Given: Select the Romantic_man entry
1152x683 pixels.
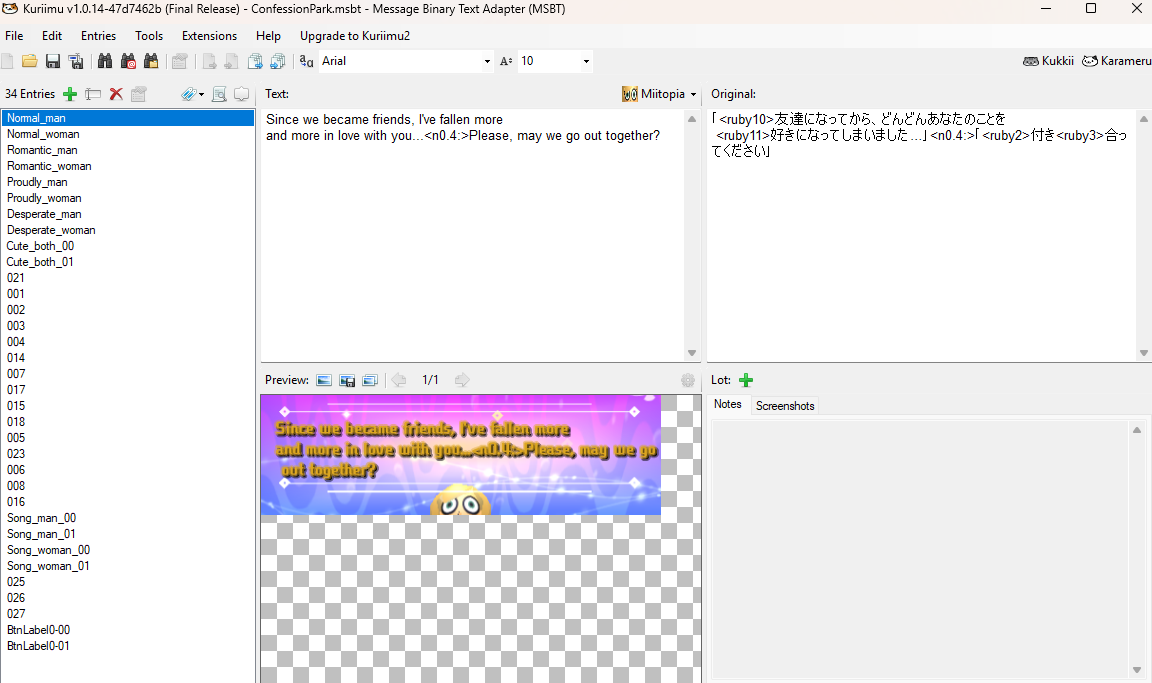Looking at the screenshot, I should (x=128, y=150).
